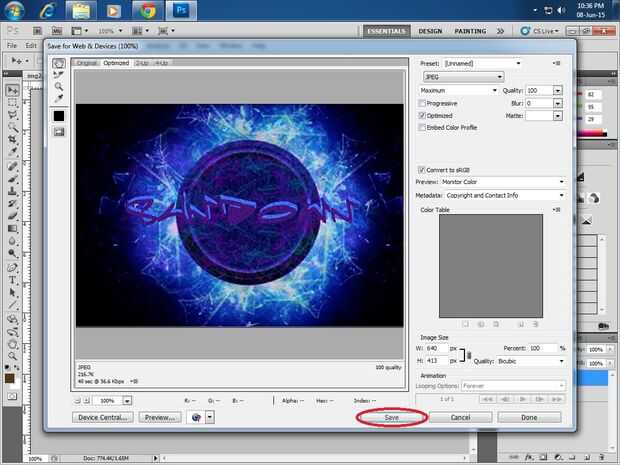This screenshot has height=465, width=620.
Task: Switch to the 4-Up tab
Action: pyautogui.click(x=161, y=63)
